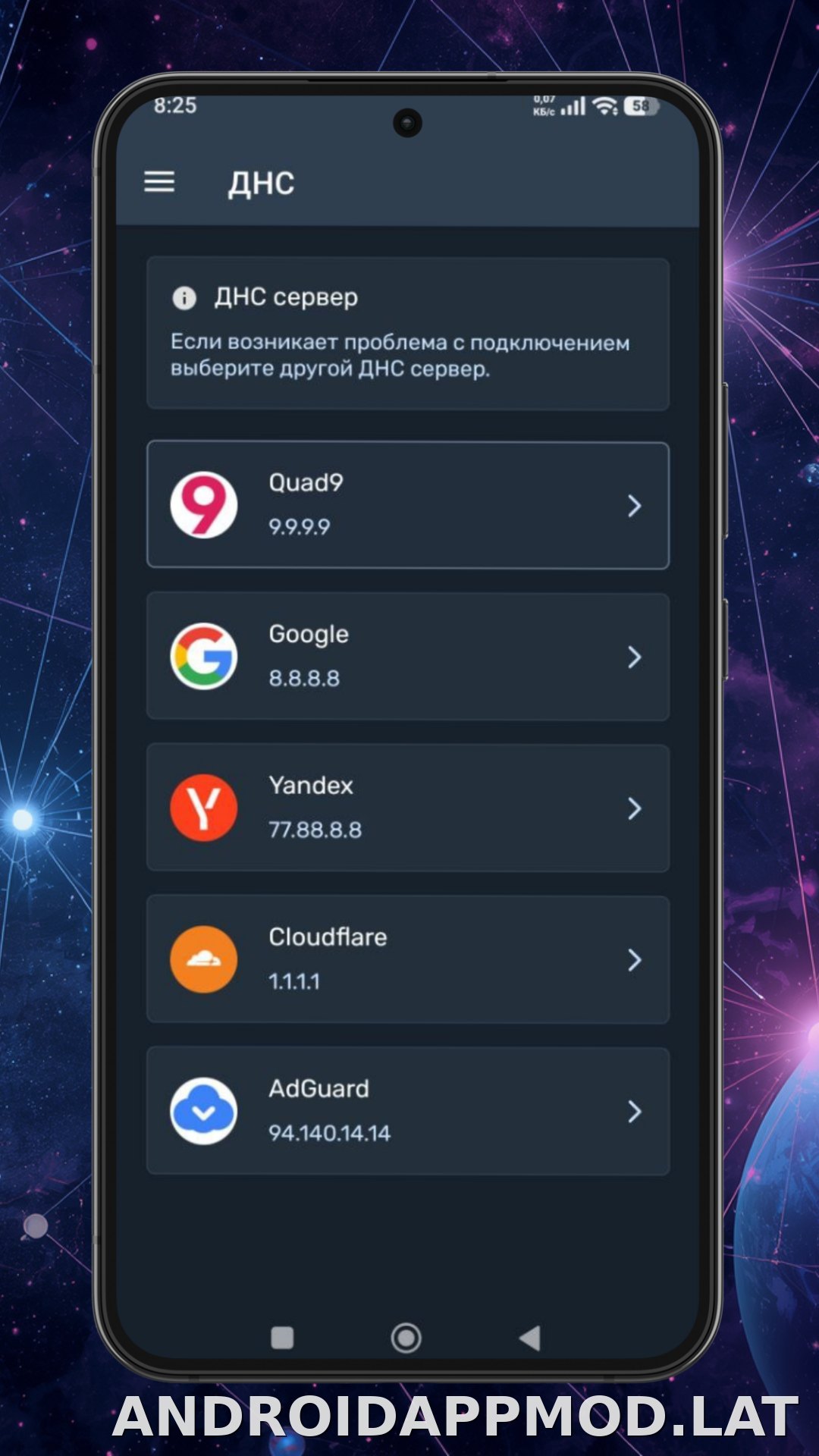Tap the orange Cloudflare cloud logo
This screenshot has height=1456, width=819.
(x=203, y=960)
